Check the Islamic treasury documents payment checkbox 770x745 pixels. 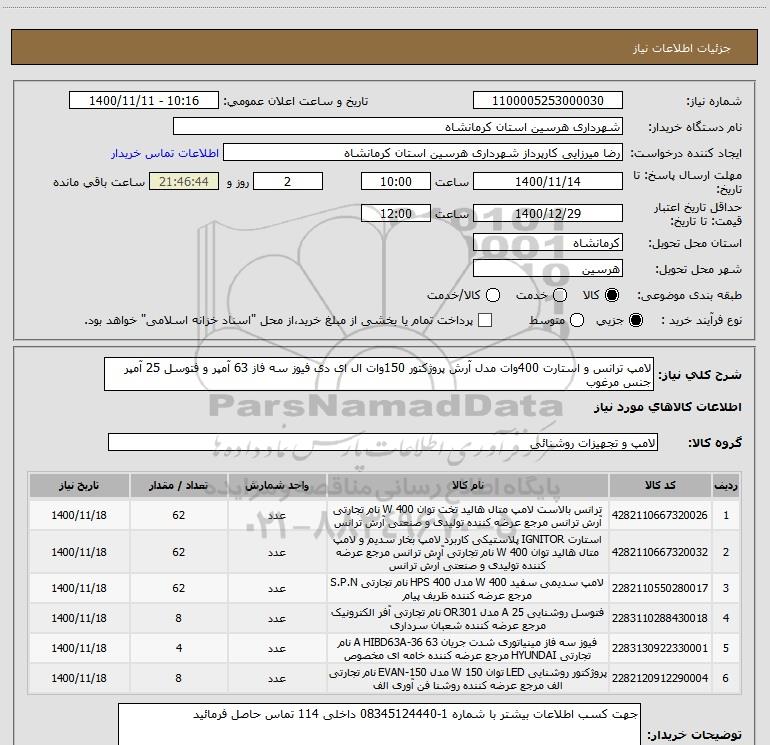pyautogui.click(x=485, y=320)
